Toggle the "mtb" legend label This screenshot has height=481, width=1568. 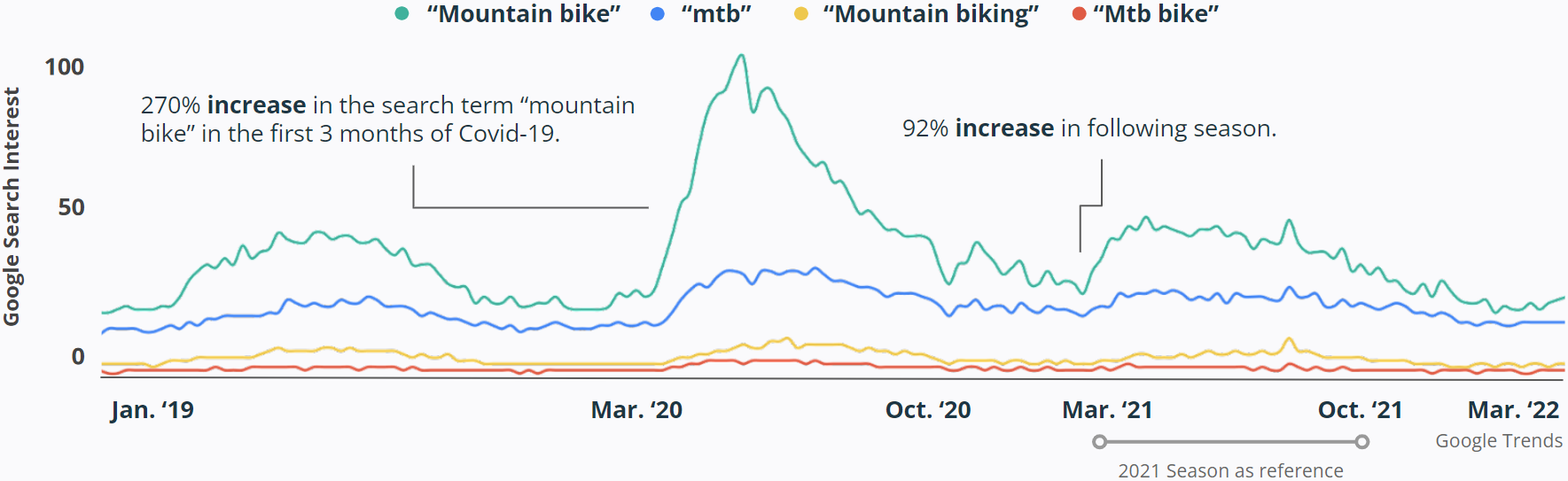[716, 14]
